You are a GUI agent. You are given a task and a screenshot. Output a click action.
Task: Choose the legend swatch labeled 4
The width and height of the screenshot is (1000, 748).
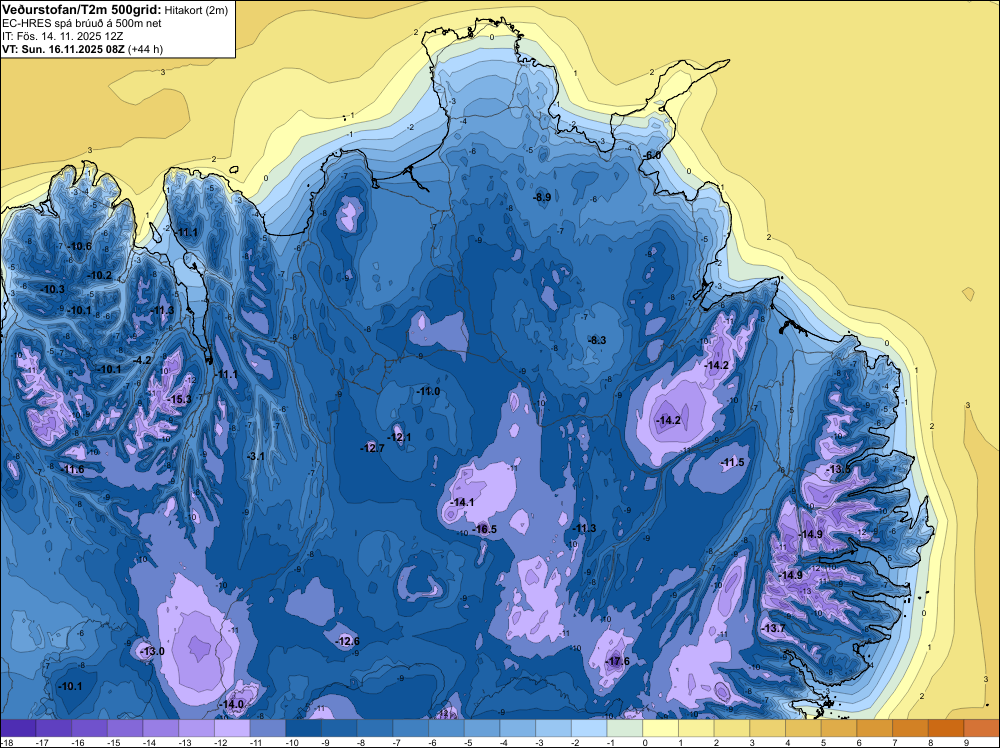pos(804,728)
